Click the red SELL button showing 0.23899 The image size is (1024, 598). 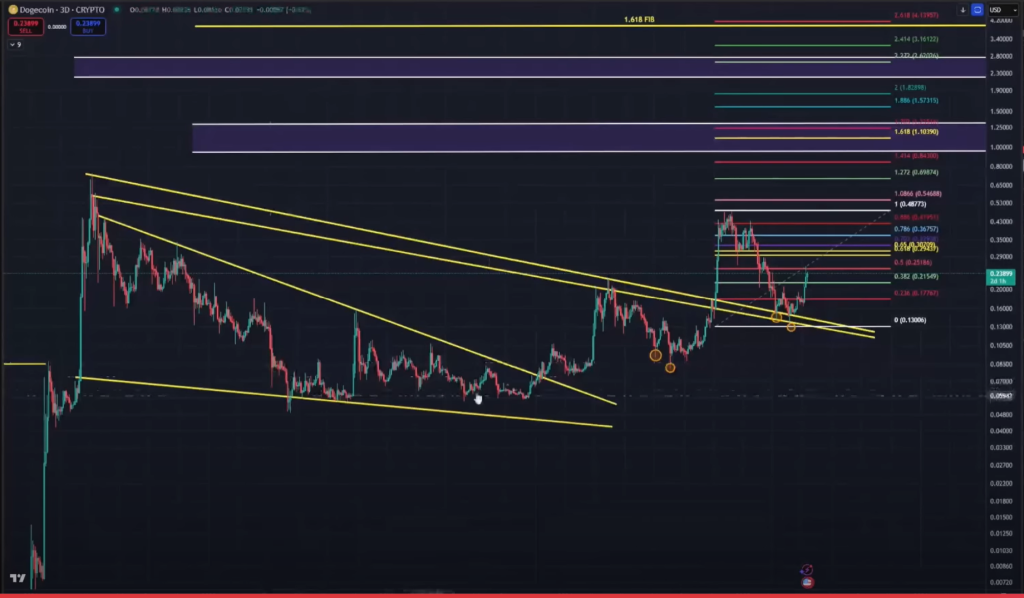[x=26, y=27]
